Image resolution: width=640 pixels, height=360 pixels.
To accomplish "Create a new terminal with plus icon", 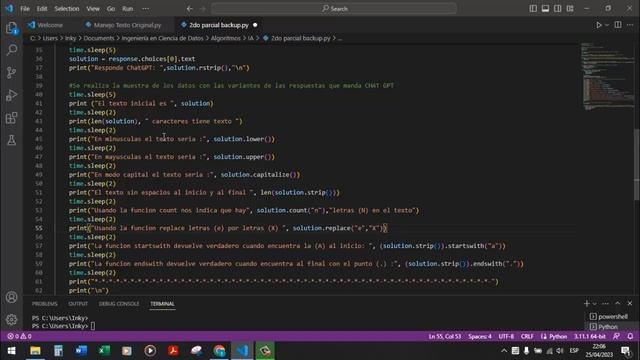I will tap(587, 304).
